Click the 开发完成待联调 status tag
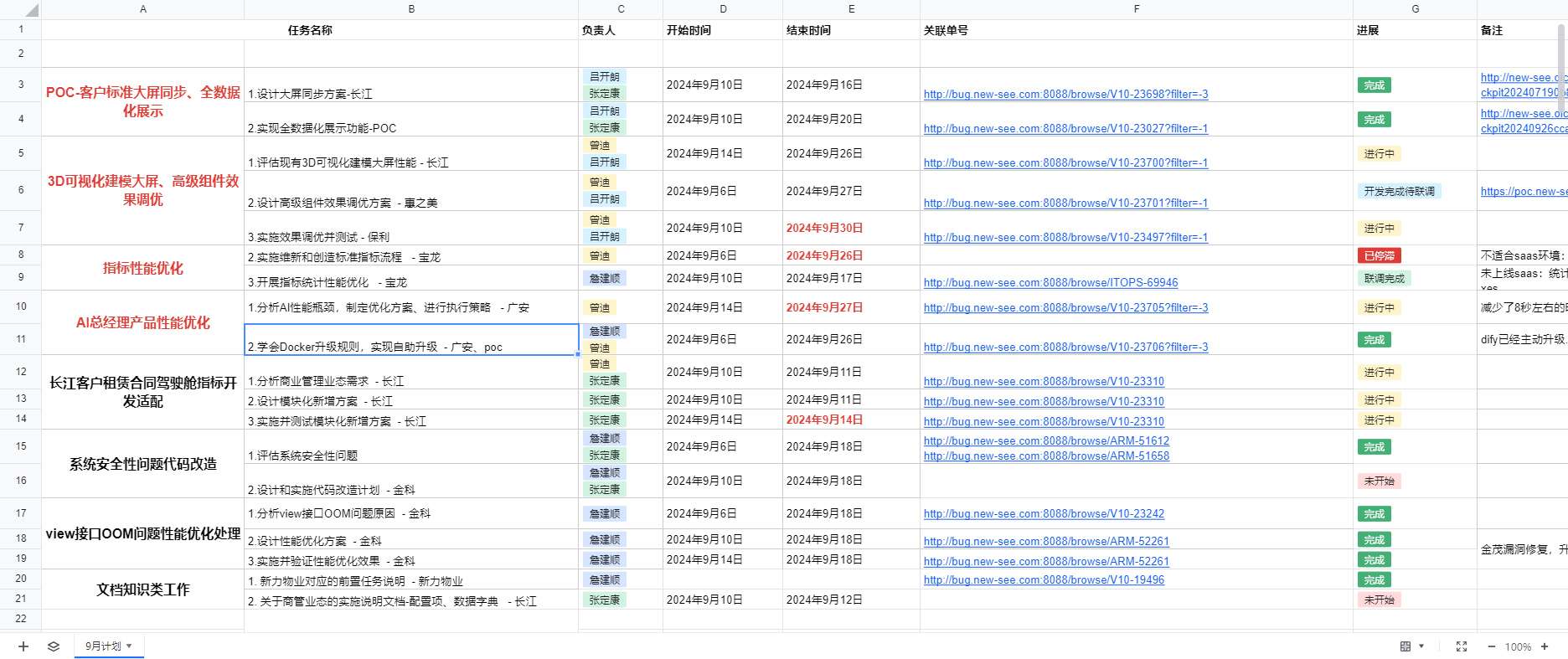Screen dimensions: 1568x659 tap(1399, 192)
